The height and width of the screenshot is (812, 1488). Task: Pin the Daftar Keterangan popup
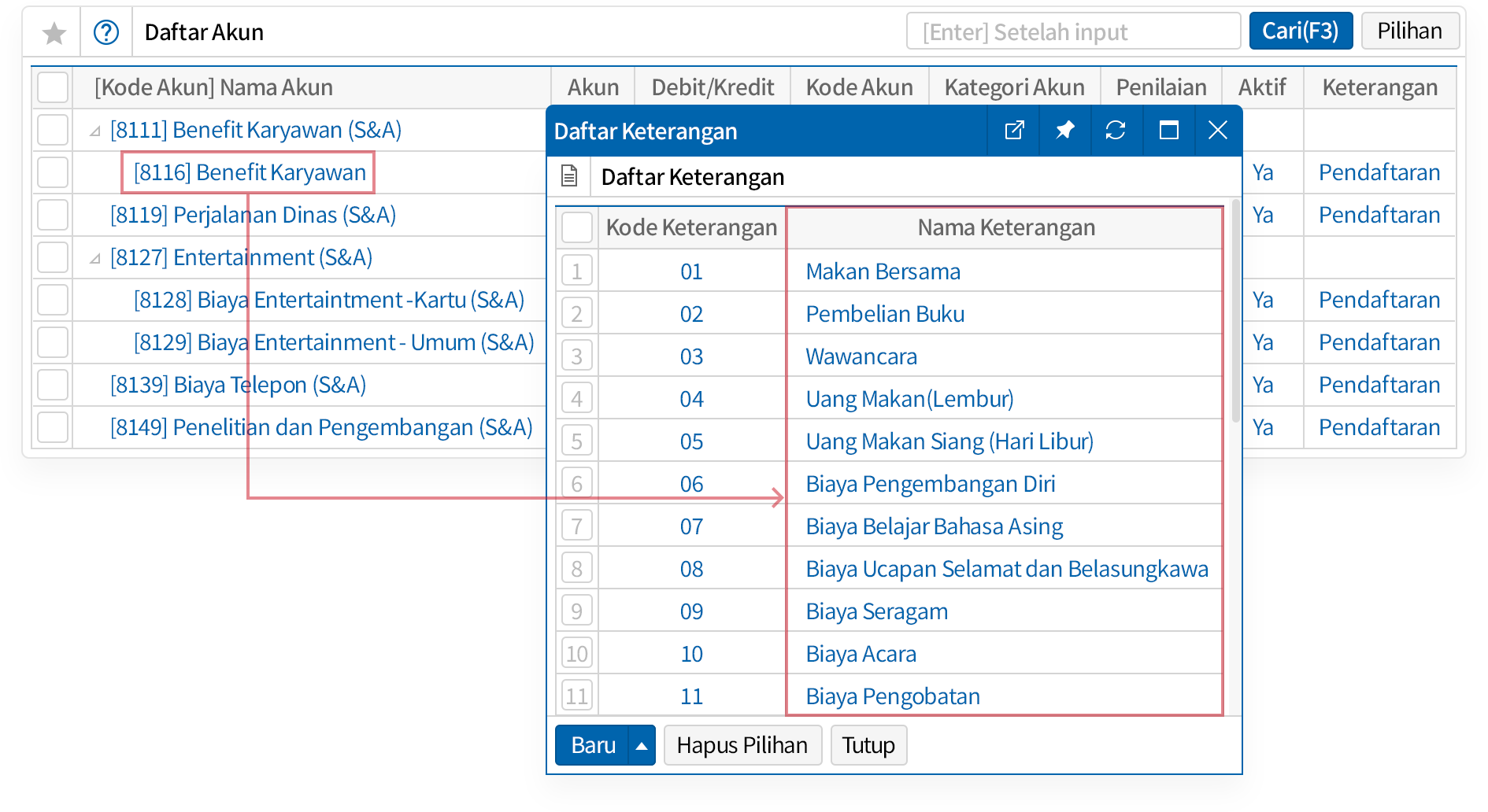1064,131
